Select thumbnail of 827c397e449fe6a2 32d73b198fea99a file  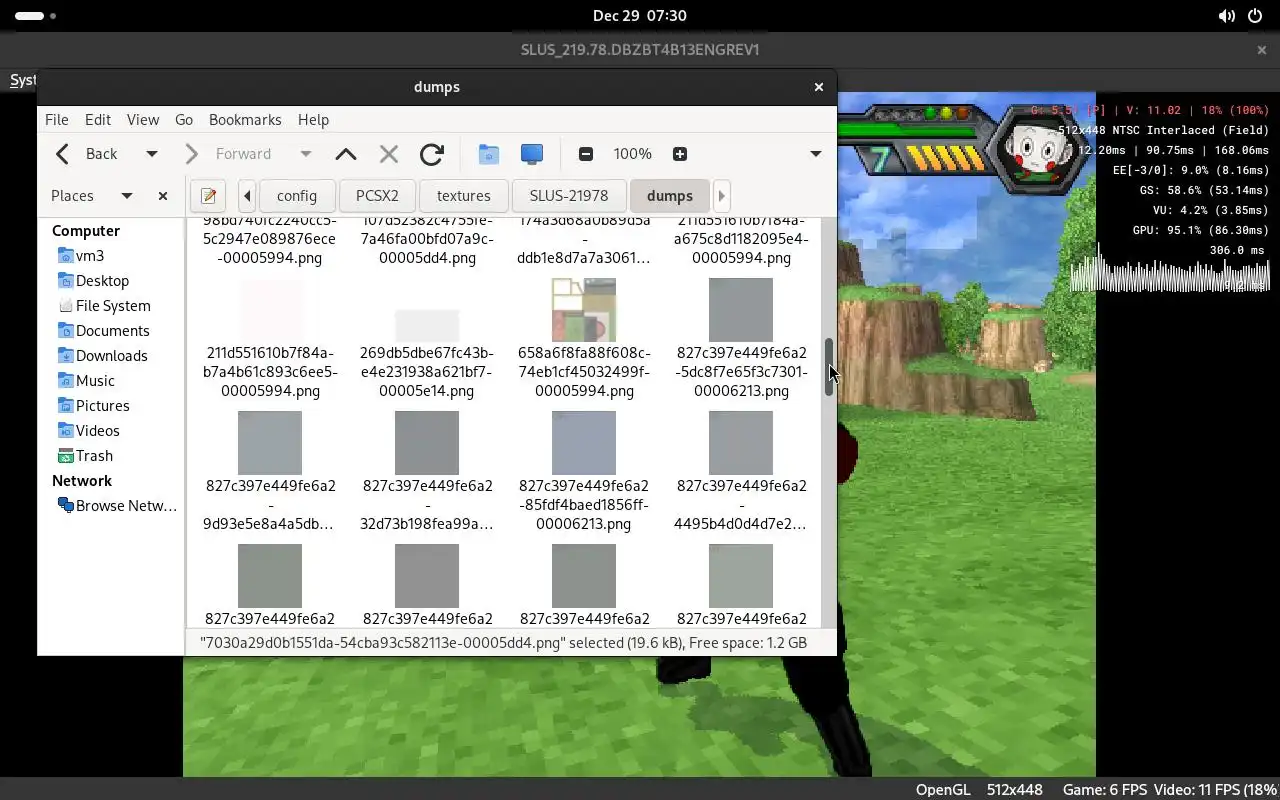(x=427, y=443)
